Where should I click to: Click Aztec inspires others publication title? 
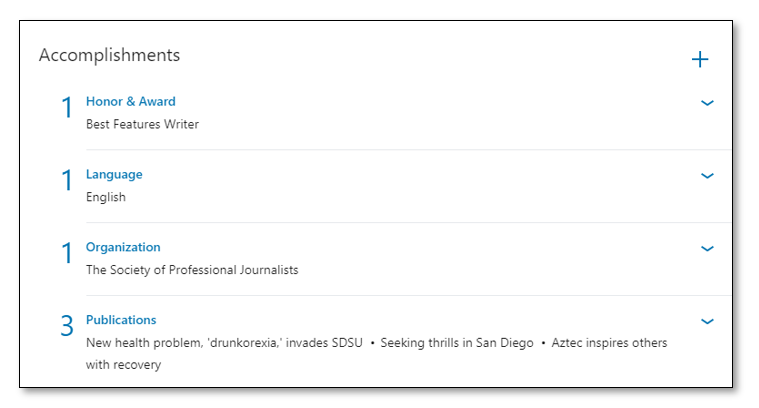pos(609,343)
